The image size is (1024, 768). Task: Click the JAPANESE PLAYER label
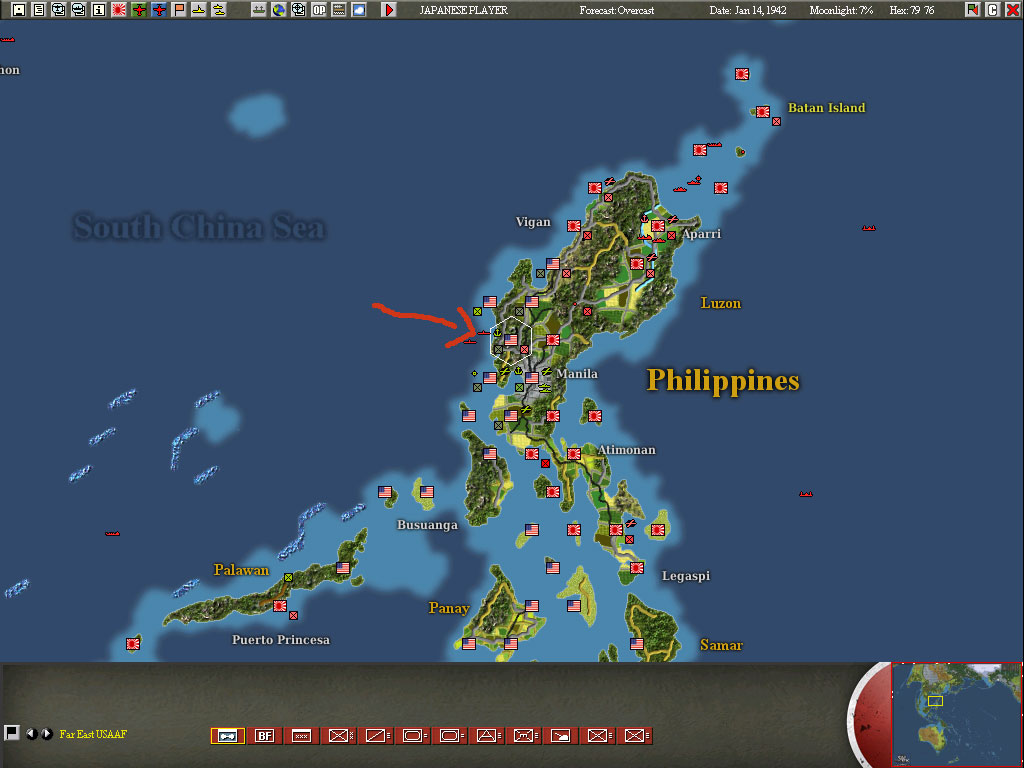coord(463,10)
